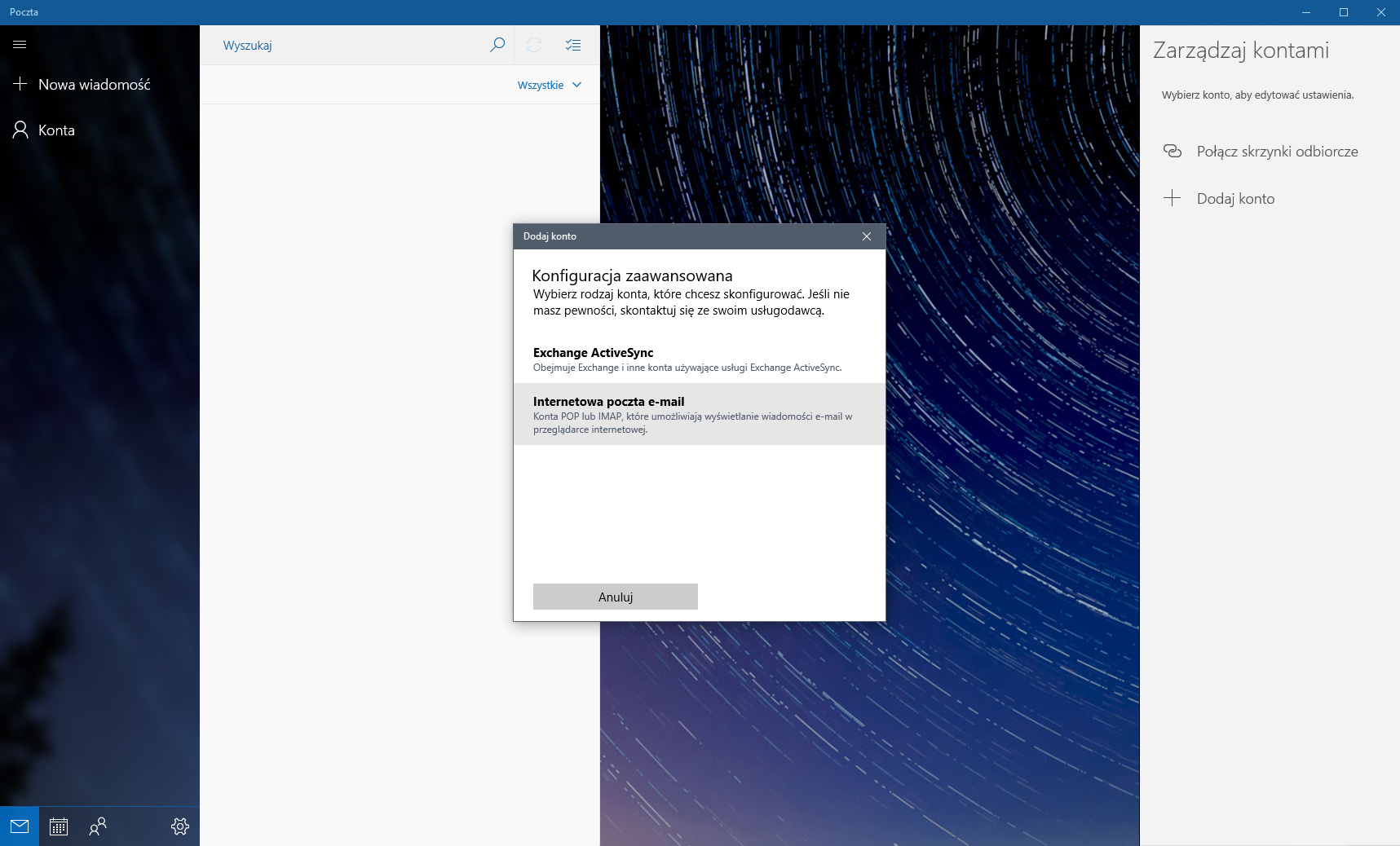The image size is (1400, 846).
Task: Open the hamburger navigation menu
Action: click(x=20, y=45)
